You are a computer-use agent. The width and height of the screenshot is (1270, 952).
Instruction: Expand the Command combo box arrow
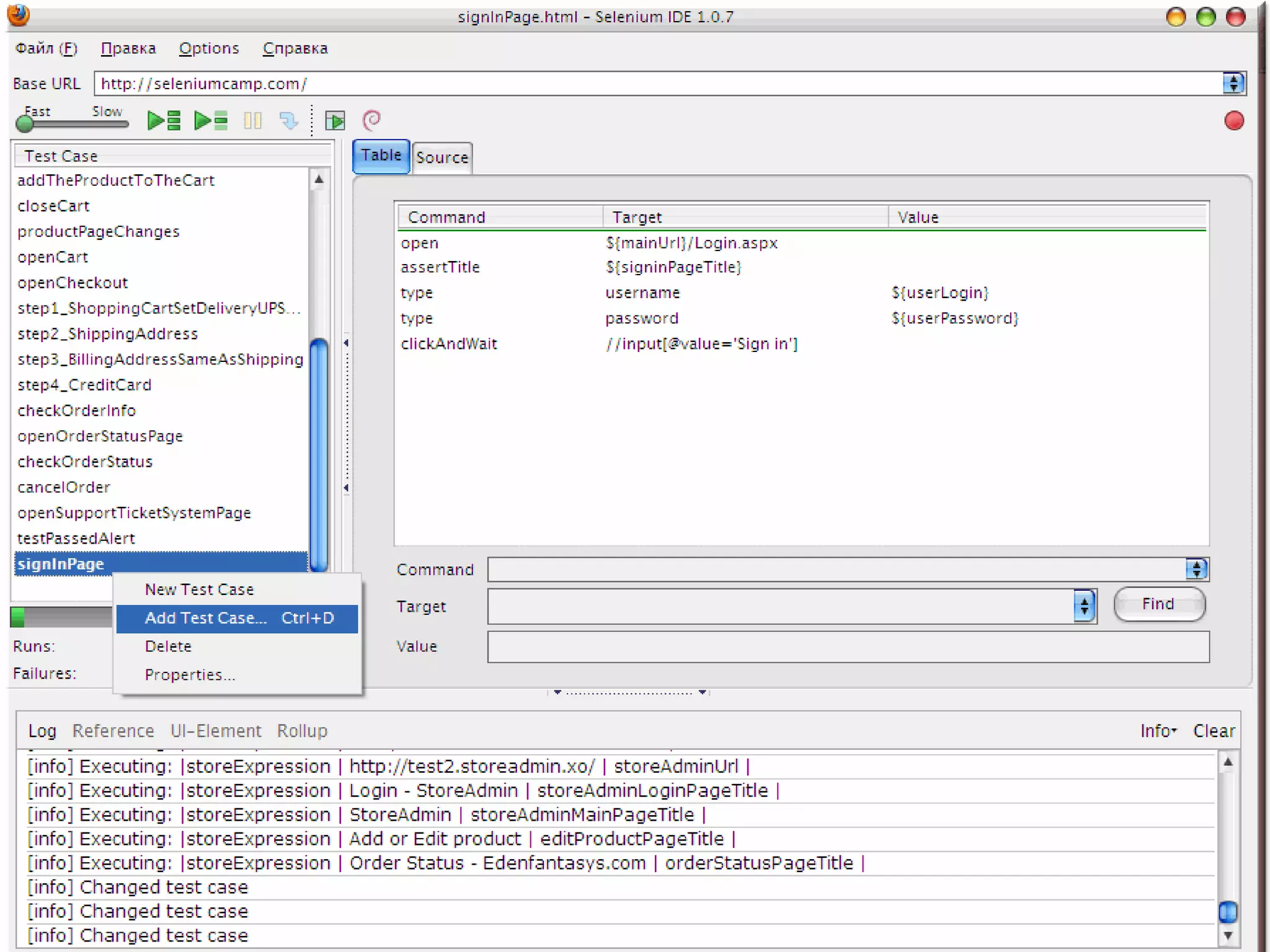[x=1196, y=569]
